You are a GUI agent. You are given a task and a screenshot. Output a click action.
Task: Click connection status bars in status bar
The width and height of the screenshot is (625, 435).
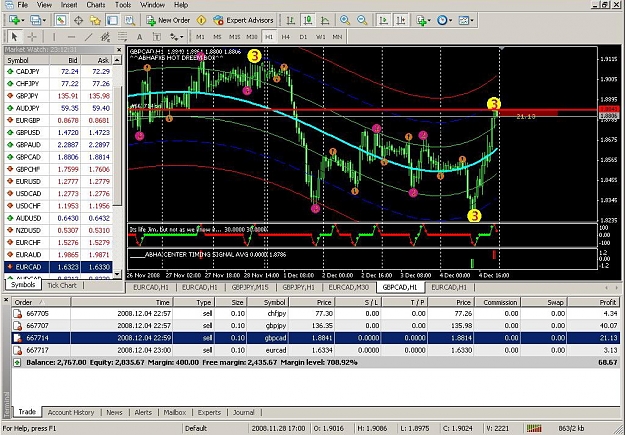(x=534, y=429)
